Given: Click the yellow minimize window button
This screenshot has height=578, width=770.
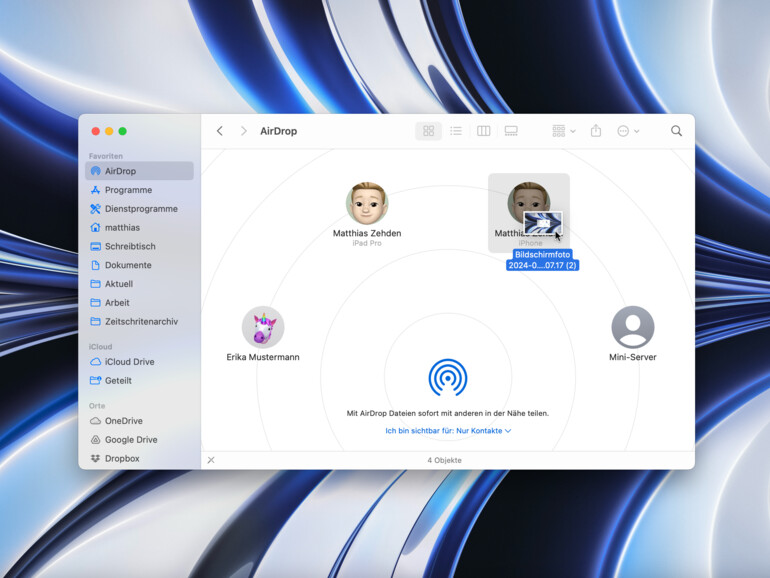Looking at the screenshot, I should pos(109,131).
